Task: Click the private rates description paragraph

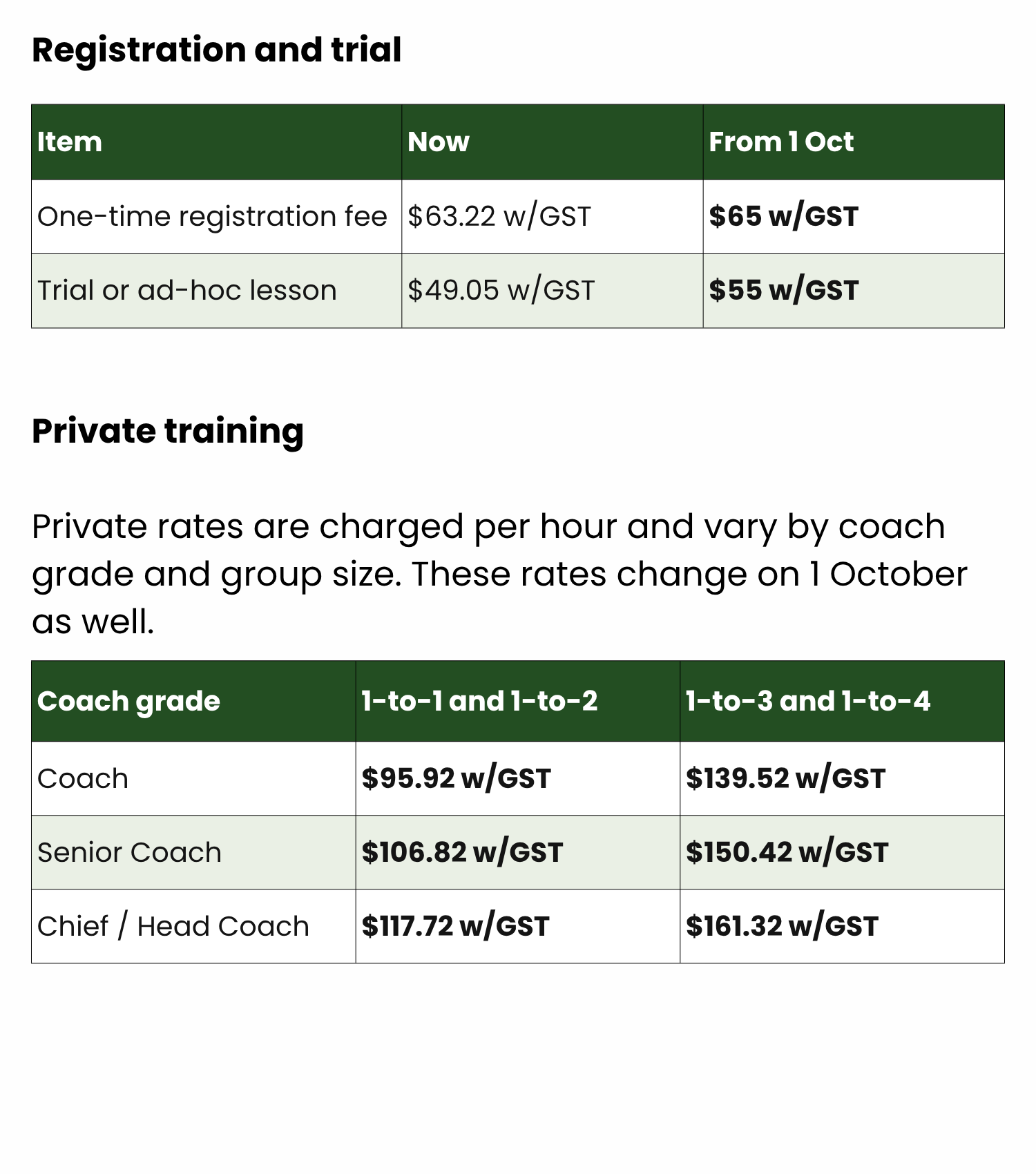Action: click(500, 574)
